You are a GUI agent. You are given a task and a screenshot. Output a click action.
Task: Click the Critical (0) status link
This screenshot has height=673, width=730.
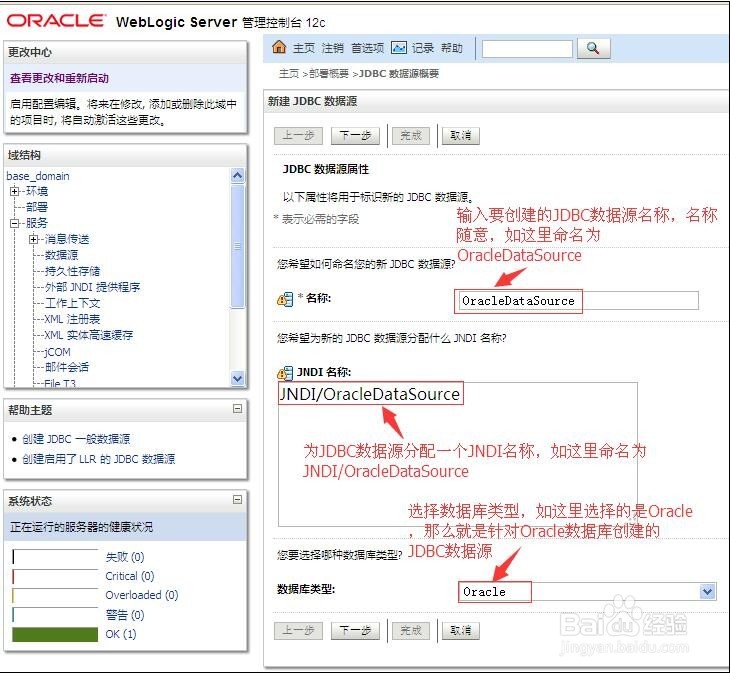129,576
